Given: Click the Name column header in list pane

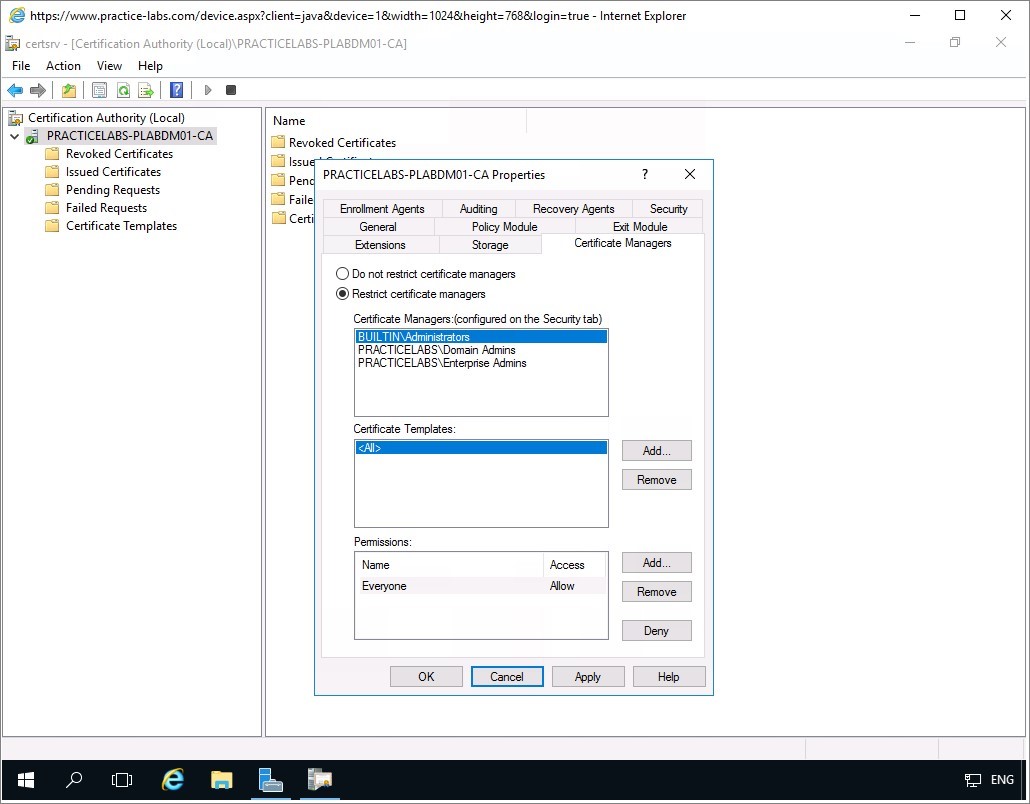Looking at the screenshot, I should tap(396, 121).
